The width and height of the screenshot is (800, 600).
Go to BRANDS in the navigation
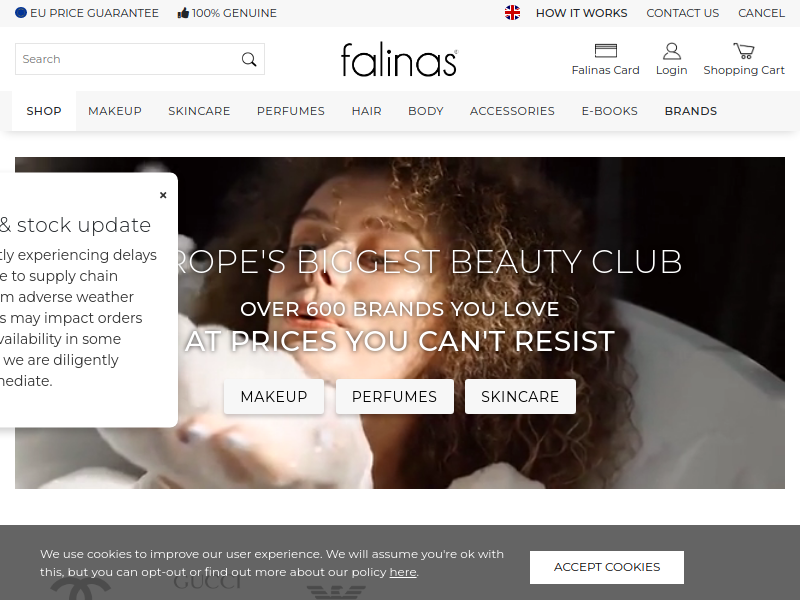[x=691, y=111]
